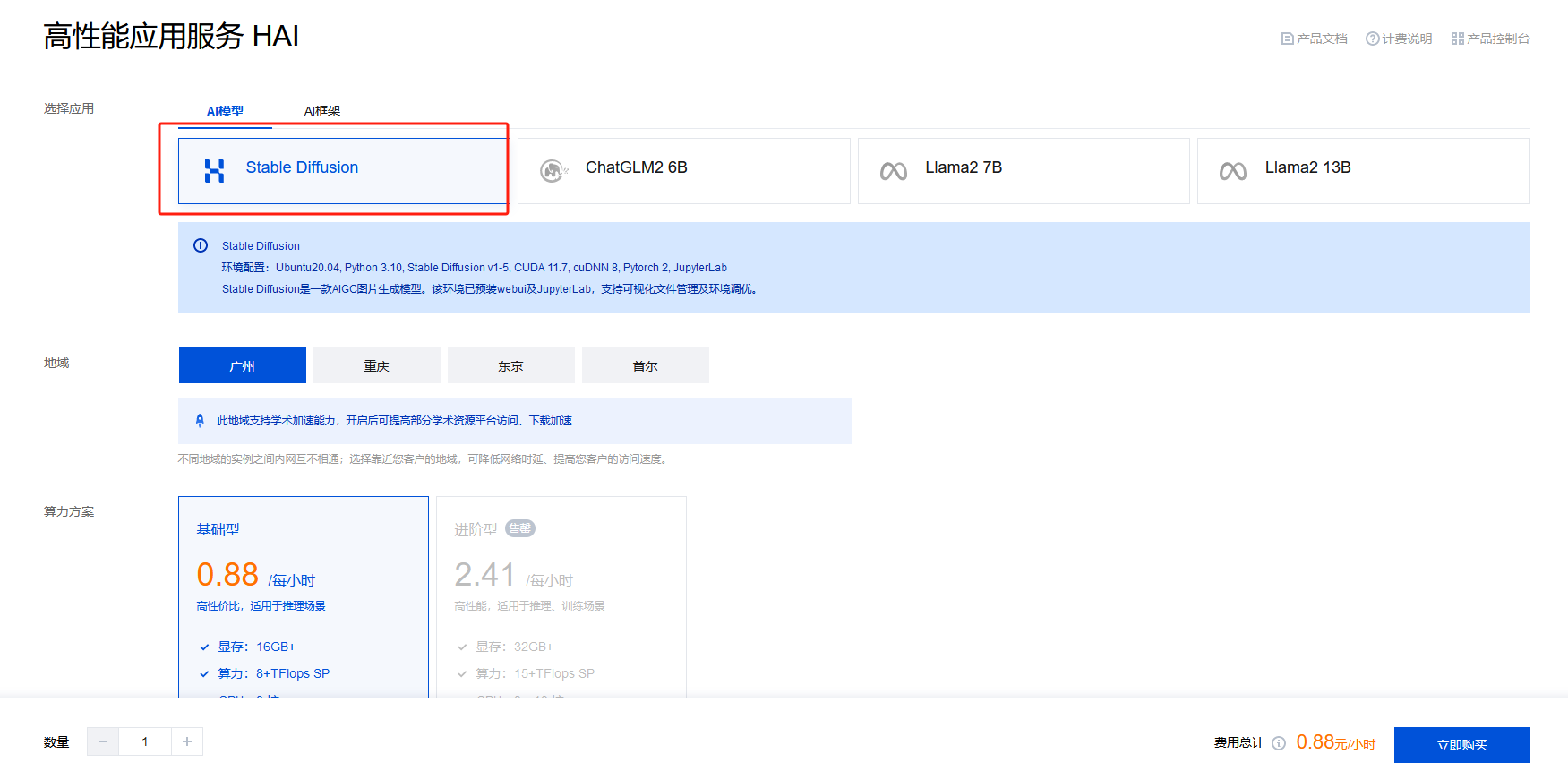Image resolution: width=1568 pixels, height=771 pixels.
Task: Select the 基础型 compute plan card
Action: tap(304, 597)
